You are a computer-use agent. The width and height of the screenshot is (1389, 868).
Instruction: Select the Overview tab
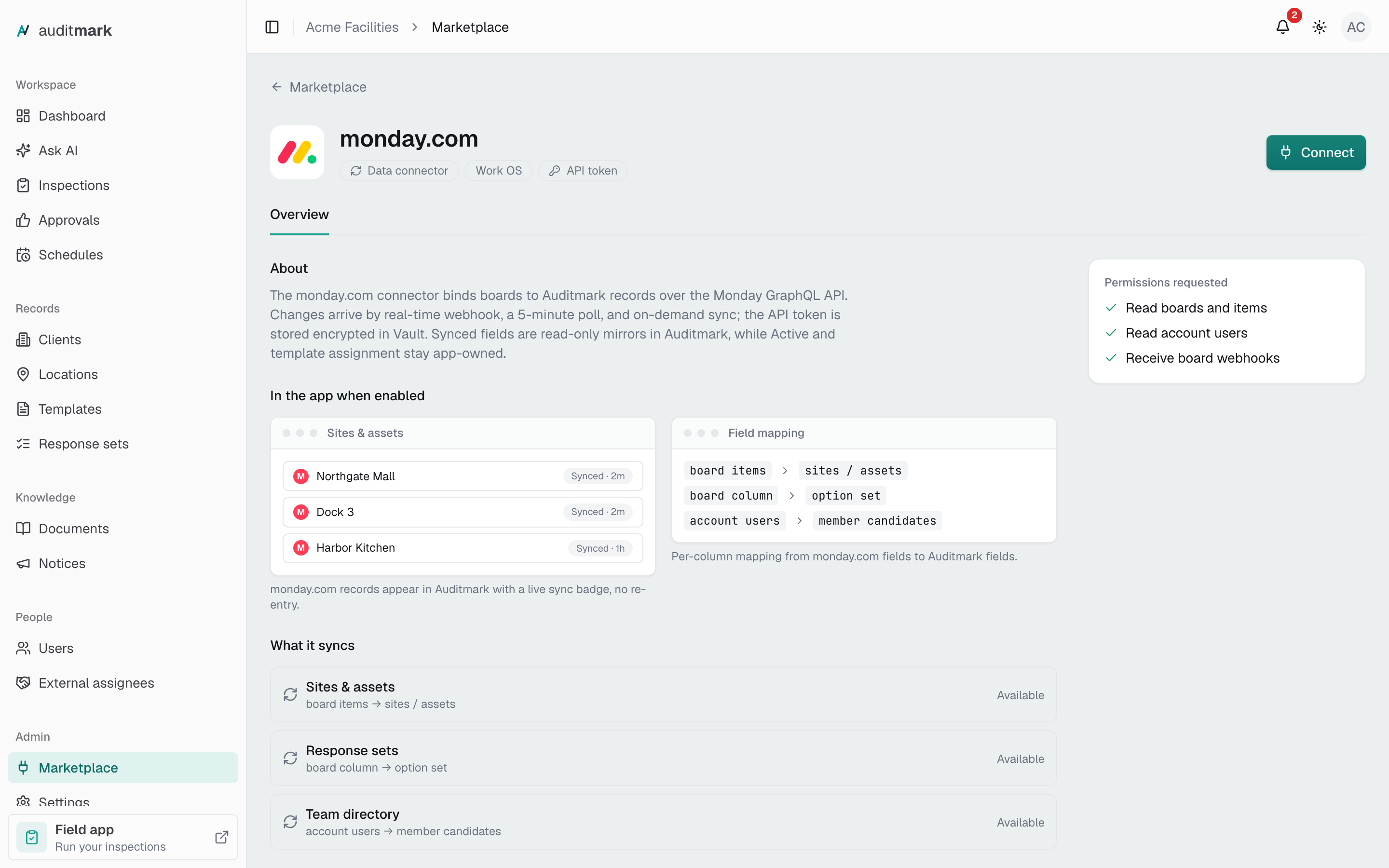pos(300,215)
